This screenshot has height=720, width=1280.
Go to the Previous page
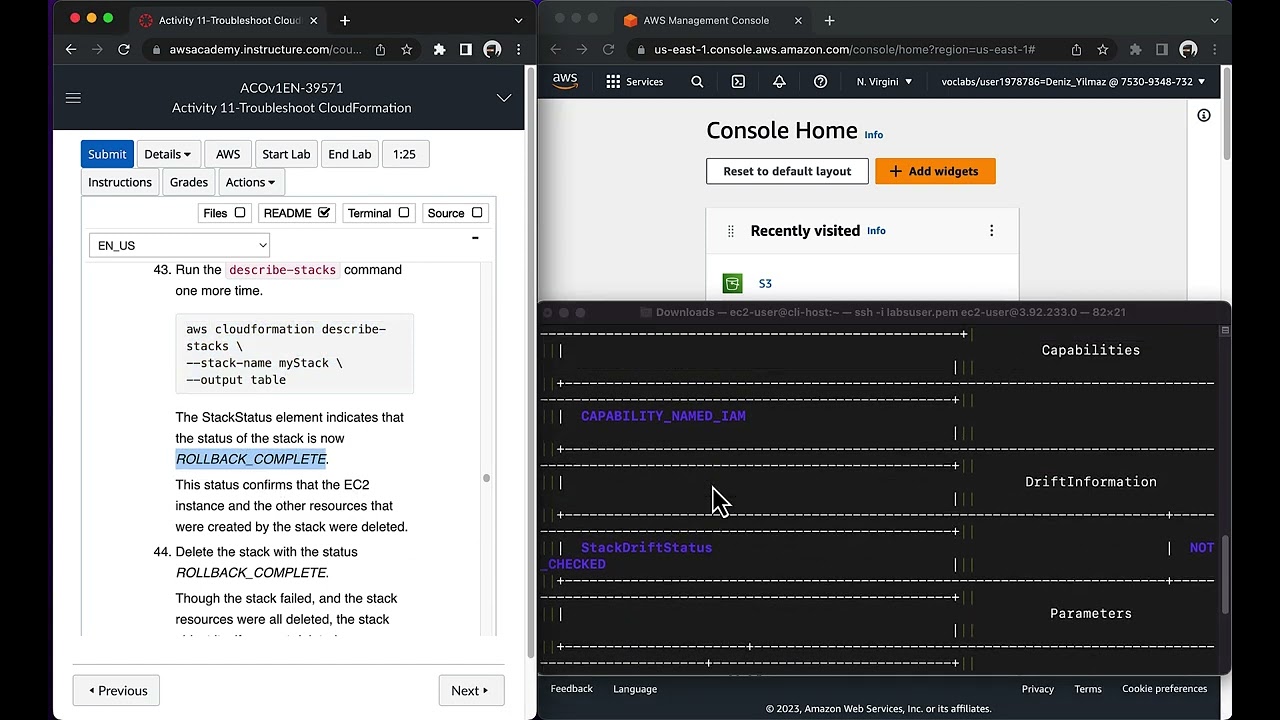tap(117, 691)
